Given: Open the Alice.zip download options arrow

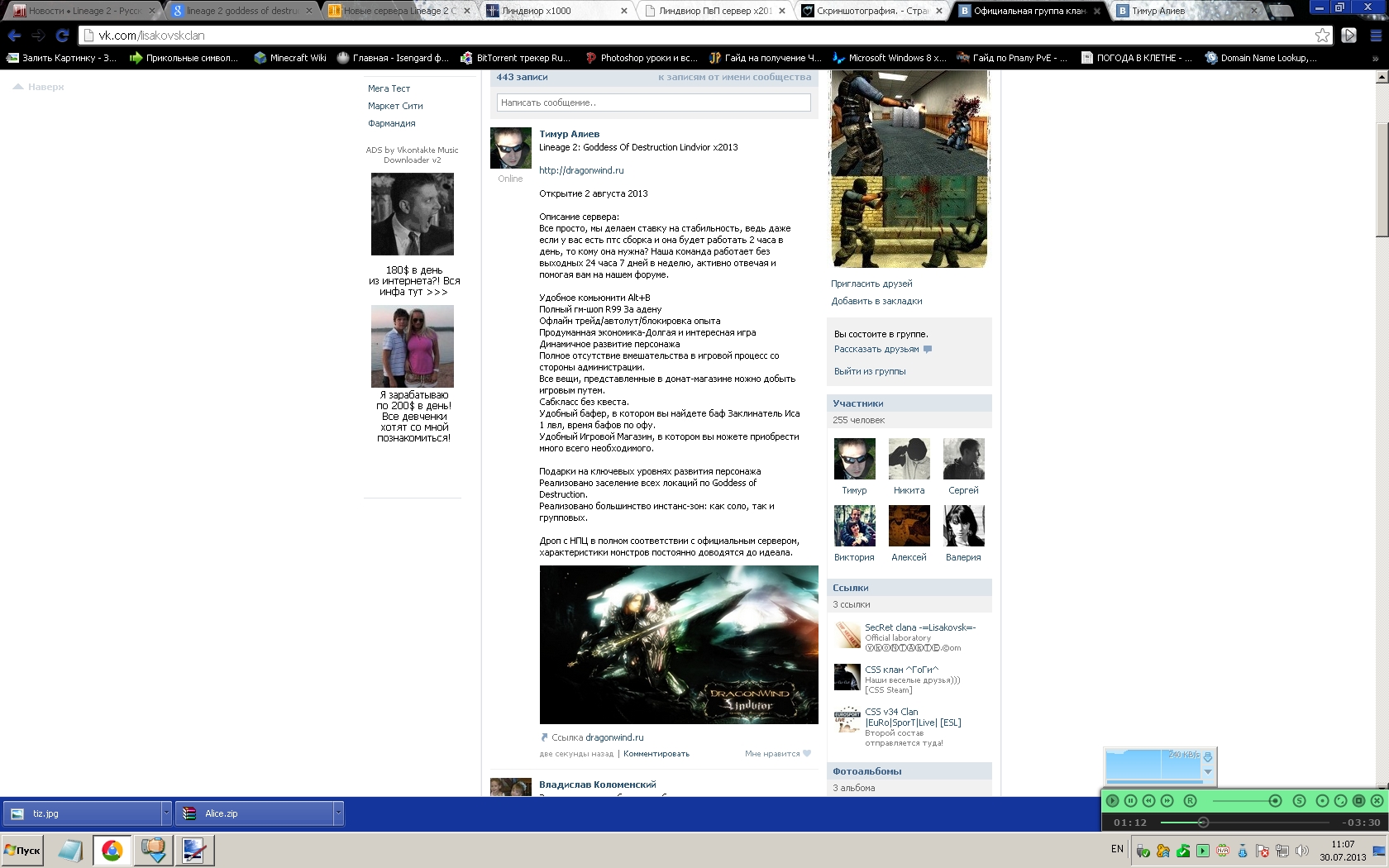Looking at the screenshot, I should [338, 813].
